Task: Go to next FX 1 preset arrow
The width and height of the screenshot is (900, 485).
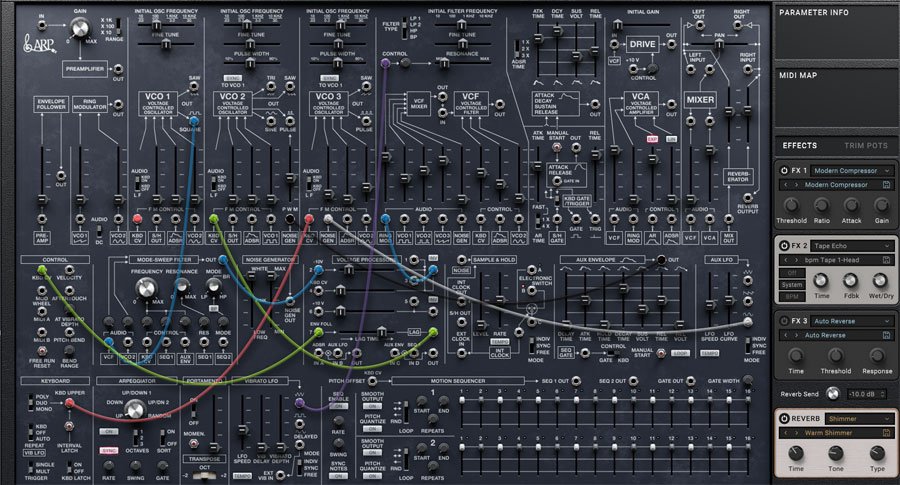Action: click(x=796, y=185)
